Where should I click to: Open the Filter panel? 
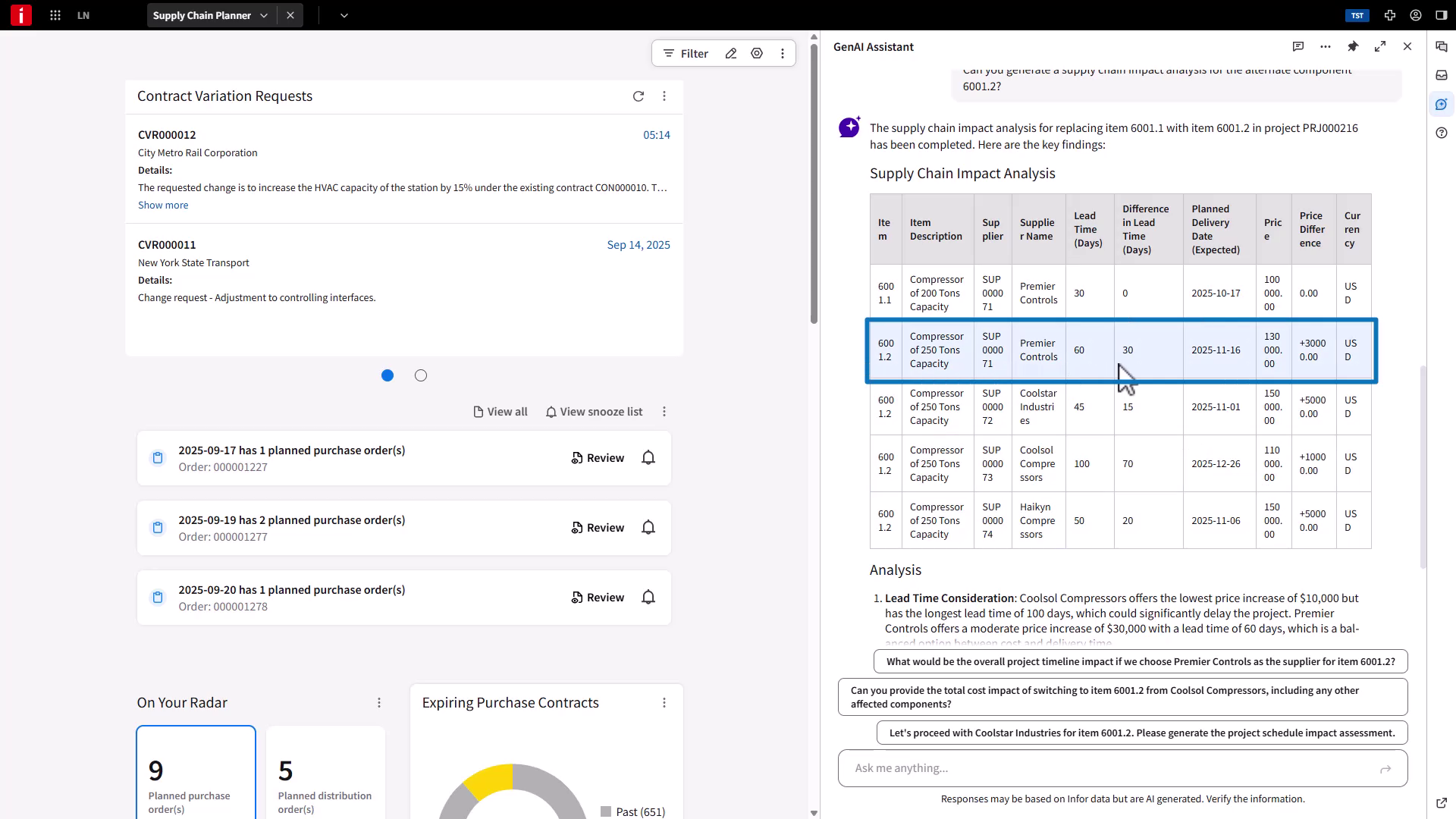coord(685,53)
